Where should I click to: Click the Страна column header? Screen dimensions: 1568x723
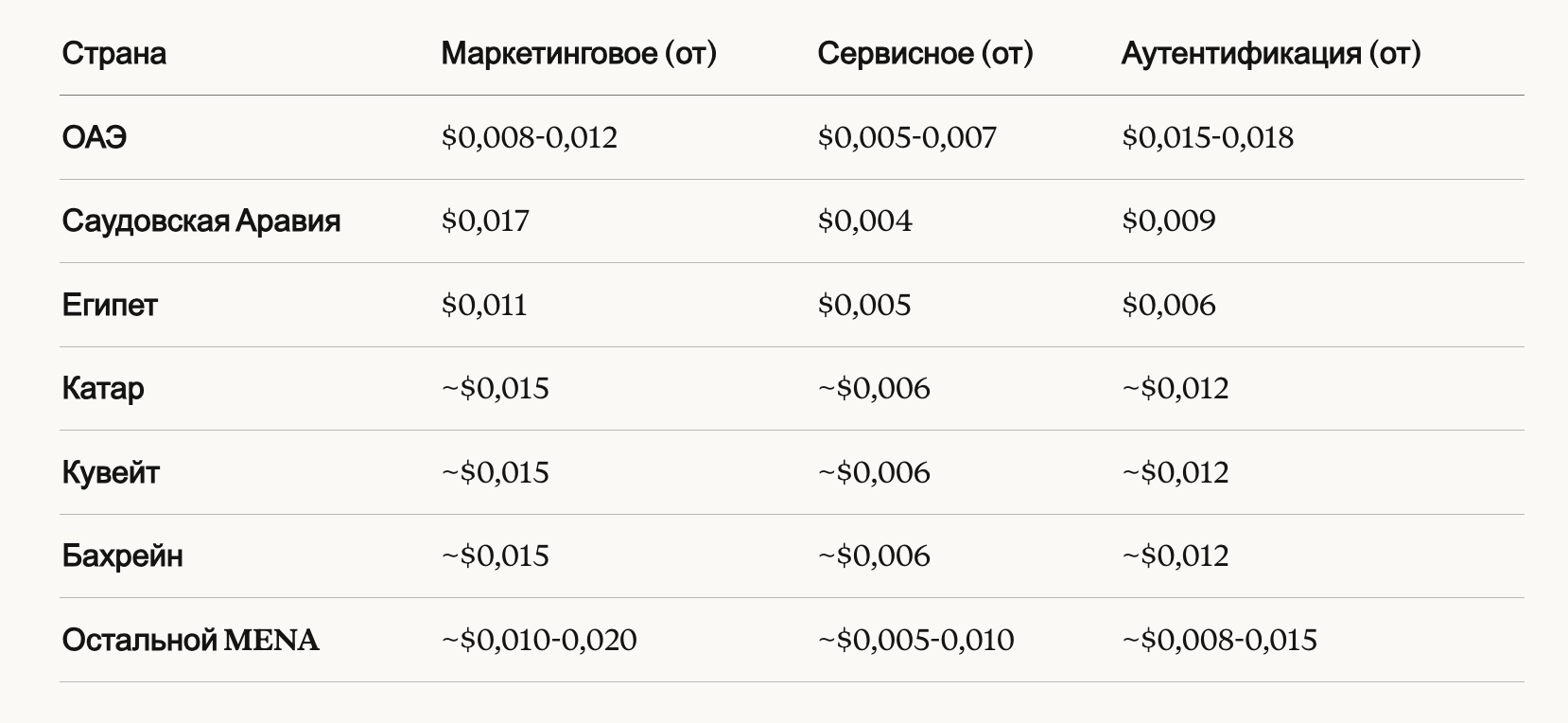coord(113,53)
